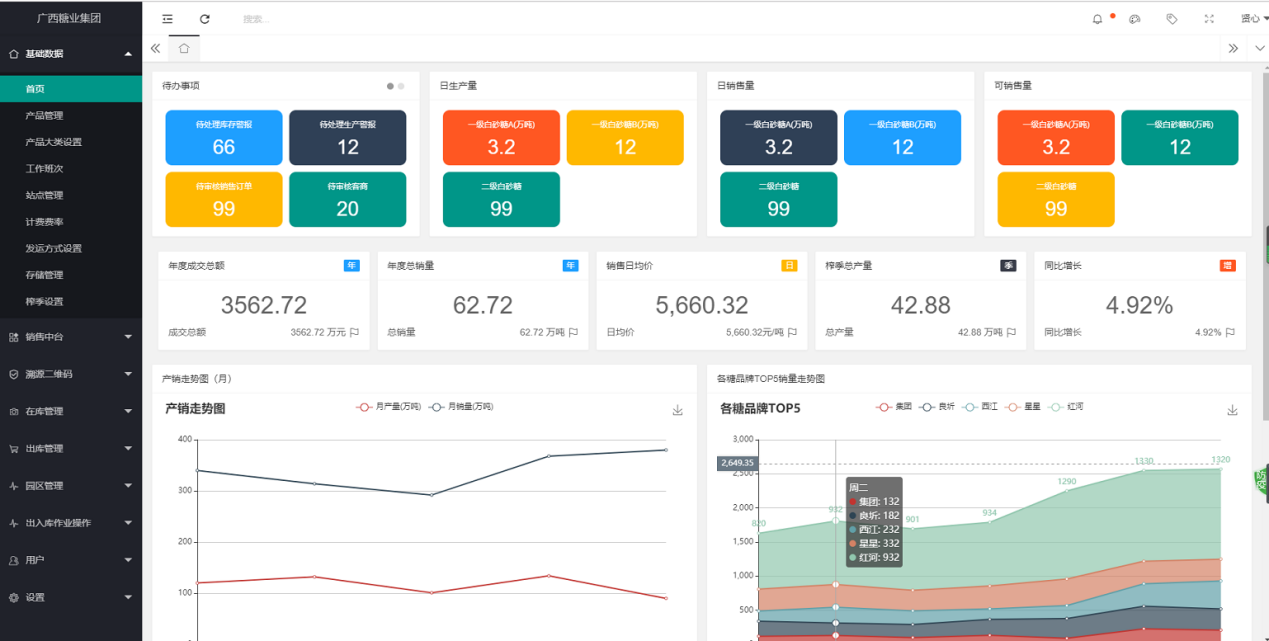
Task: Open the user dropdown in top right
Action: pyautogui.click(x=1254, y=19)
